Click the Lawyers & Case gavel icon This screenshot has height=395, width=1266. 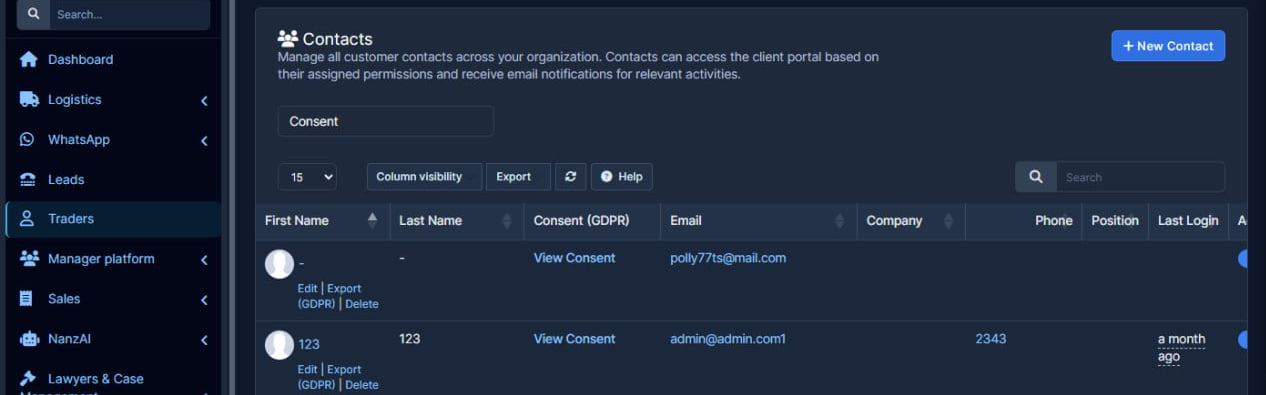(x=28, y=379)
